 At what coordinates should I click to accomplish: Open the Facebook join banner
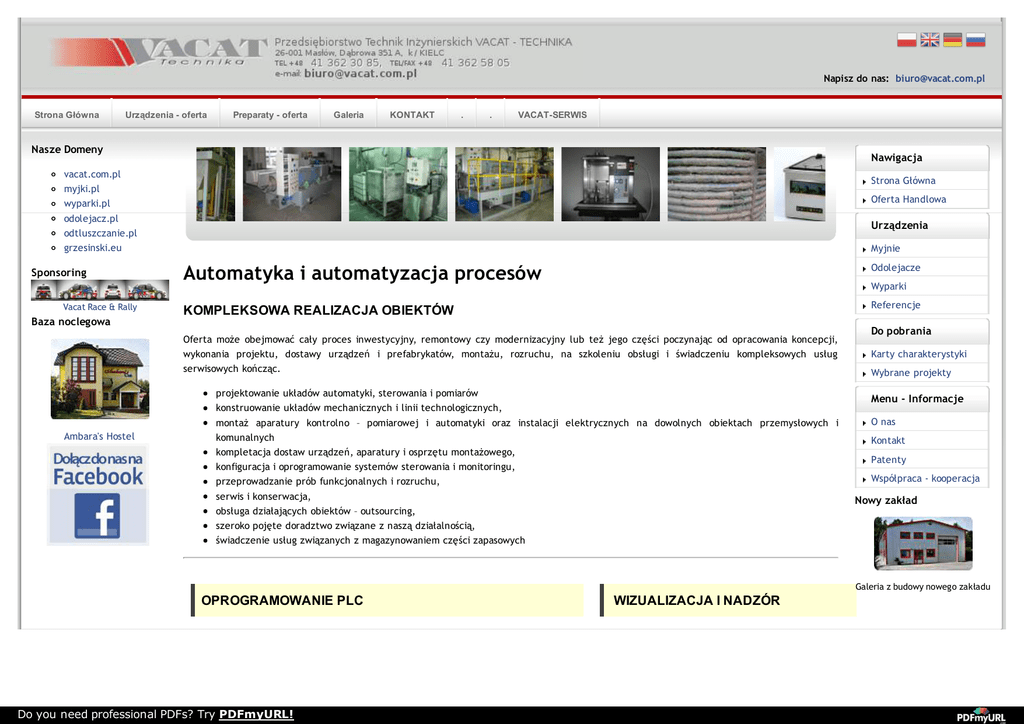click(98, 495)
